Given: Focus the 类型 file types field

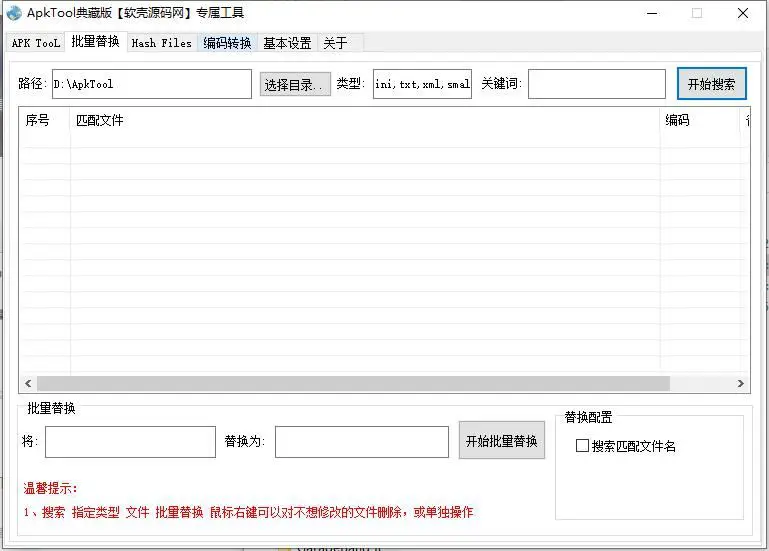Looking at the screenshot, I should [x=422, y=84].
